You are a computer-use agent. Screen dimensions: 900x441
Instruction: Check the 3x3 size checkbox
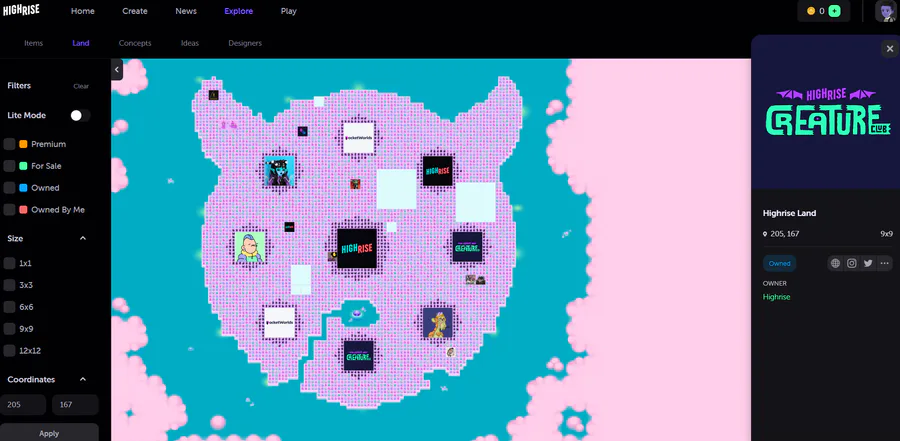pos(9,285)
